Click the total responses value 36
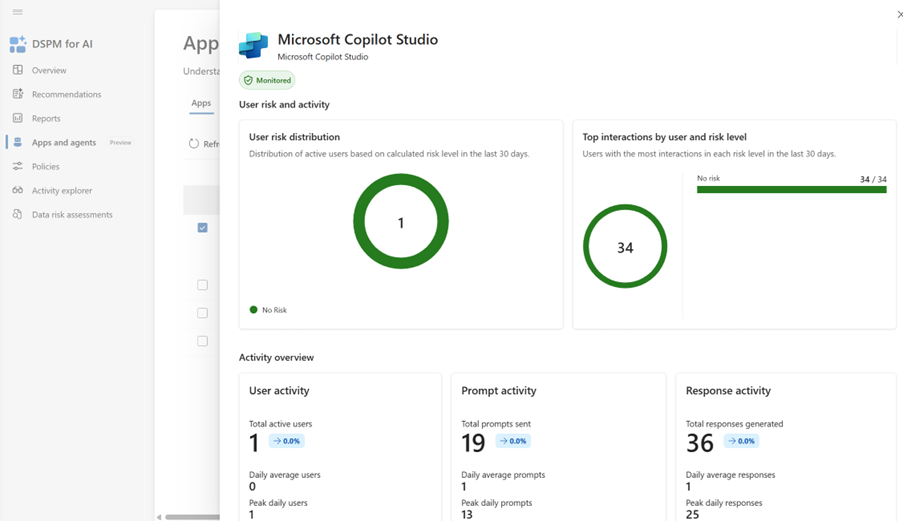Screen dimensions: 903x521 [700, 443]
